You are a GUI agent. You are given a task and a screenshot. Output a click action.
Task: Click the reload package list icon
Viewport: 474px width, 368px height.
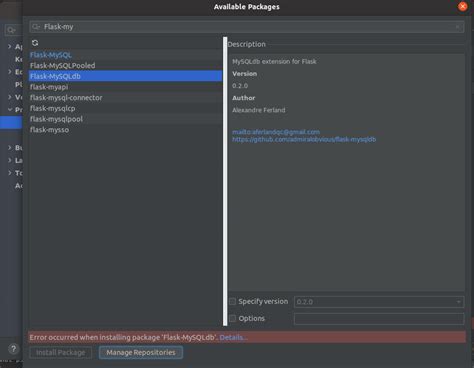(x=35, y=43)
